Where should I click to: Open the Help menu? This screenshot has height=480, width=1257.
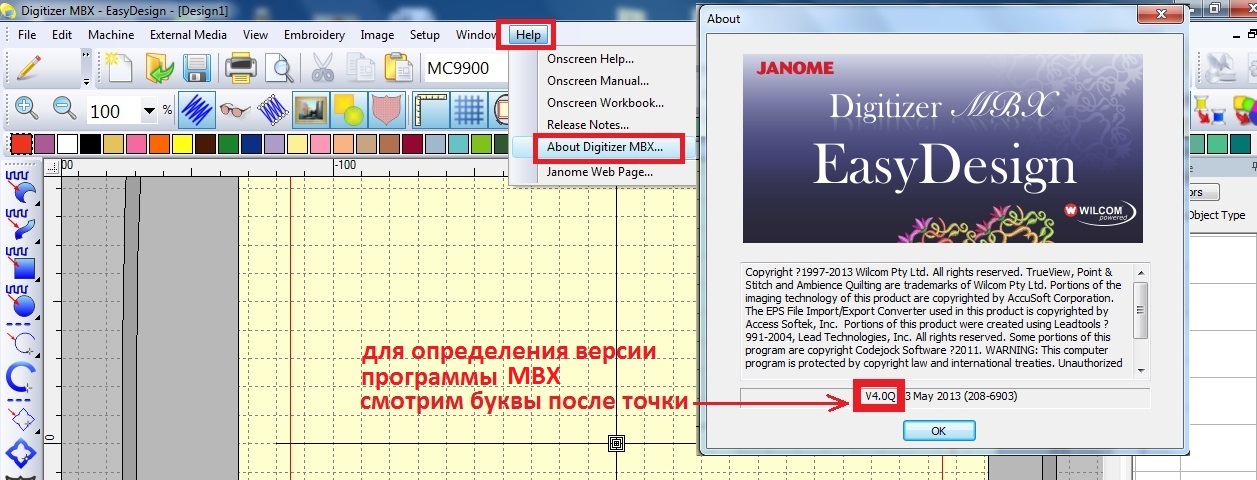pos(528,35)
